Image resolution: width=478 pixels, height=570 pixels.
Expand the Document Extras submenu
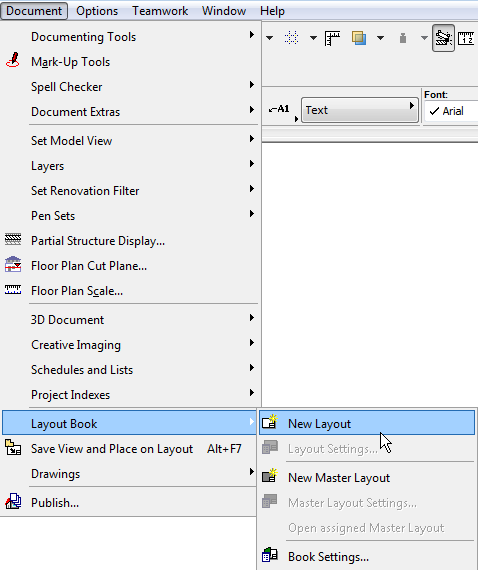tap(130, 112)
